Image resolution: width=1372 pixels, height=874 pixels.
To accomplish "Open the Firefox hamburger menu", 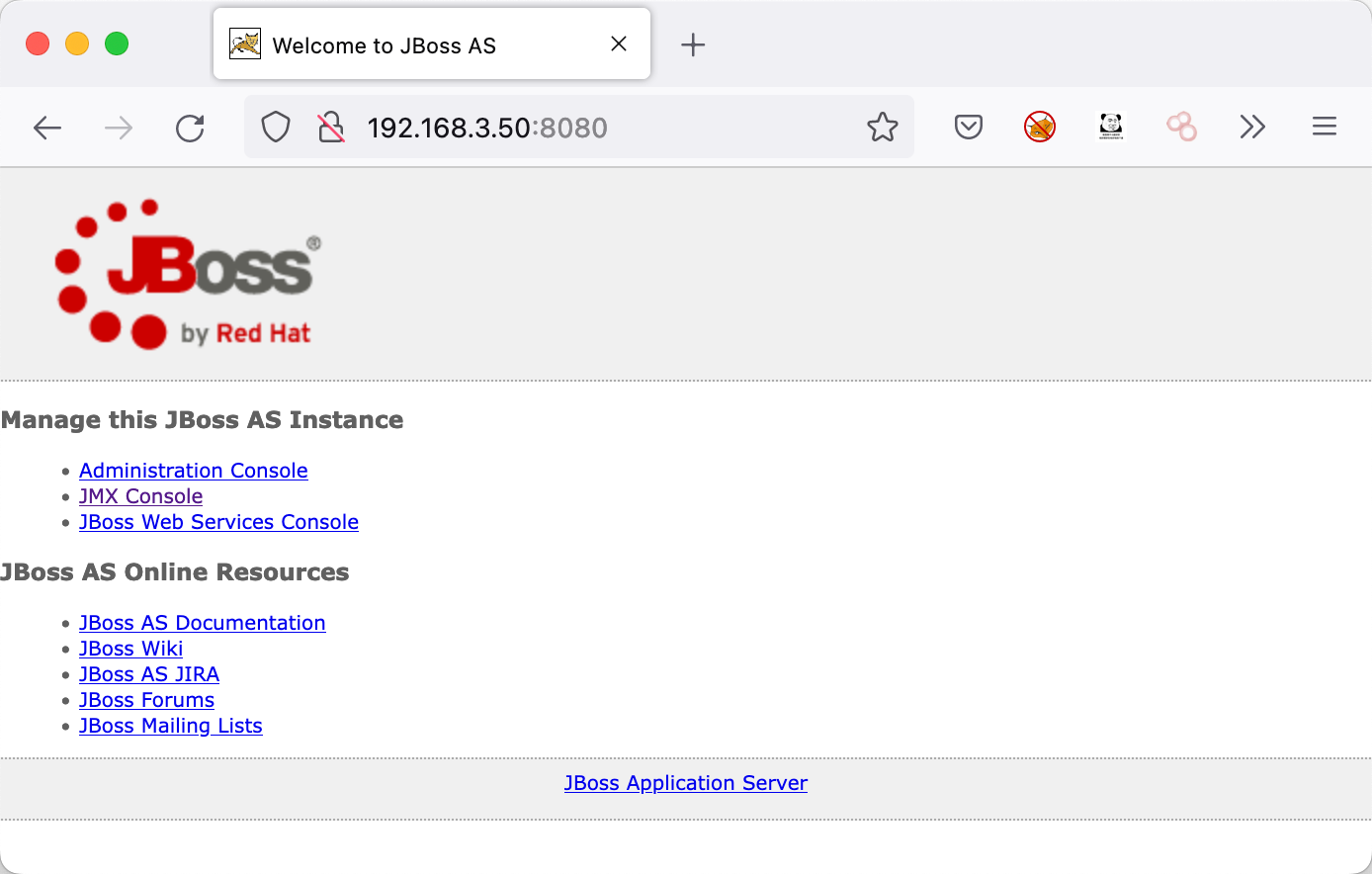I will [1325, 127].
